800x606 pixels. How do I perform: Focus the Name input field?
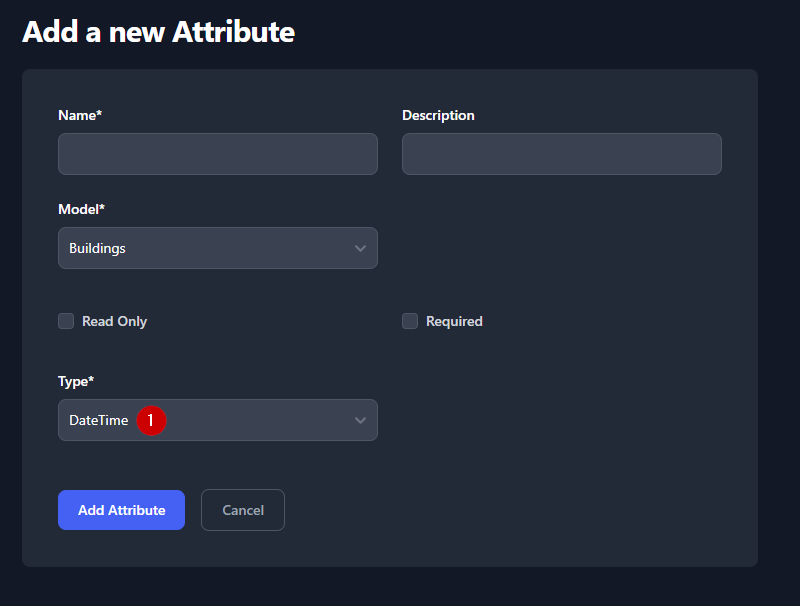pos(218,154)
